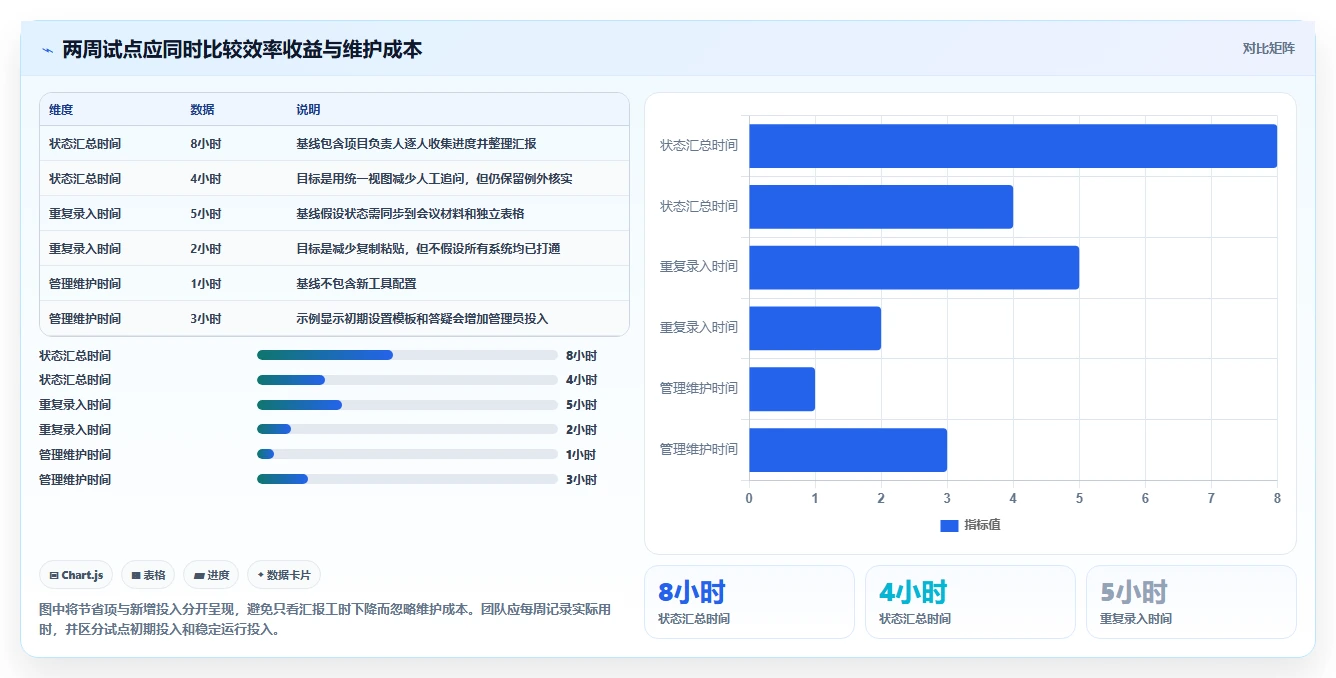Click the chart bar reaching value 1
1336x678 pixels.
coord(782,389)
